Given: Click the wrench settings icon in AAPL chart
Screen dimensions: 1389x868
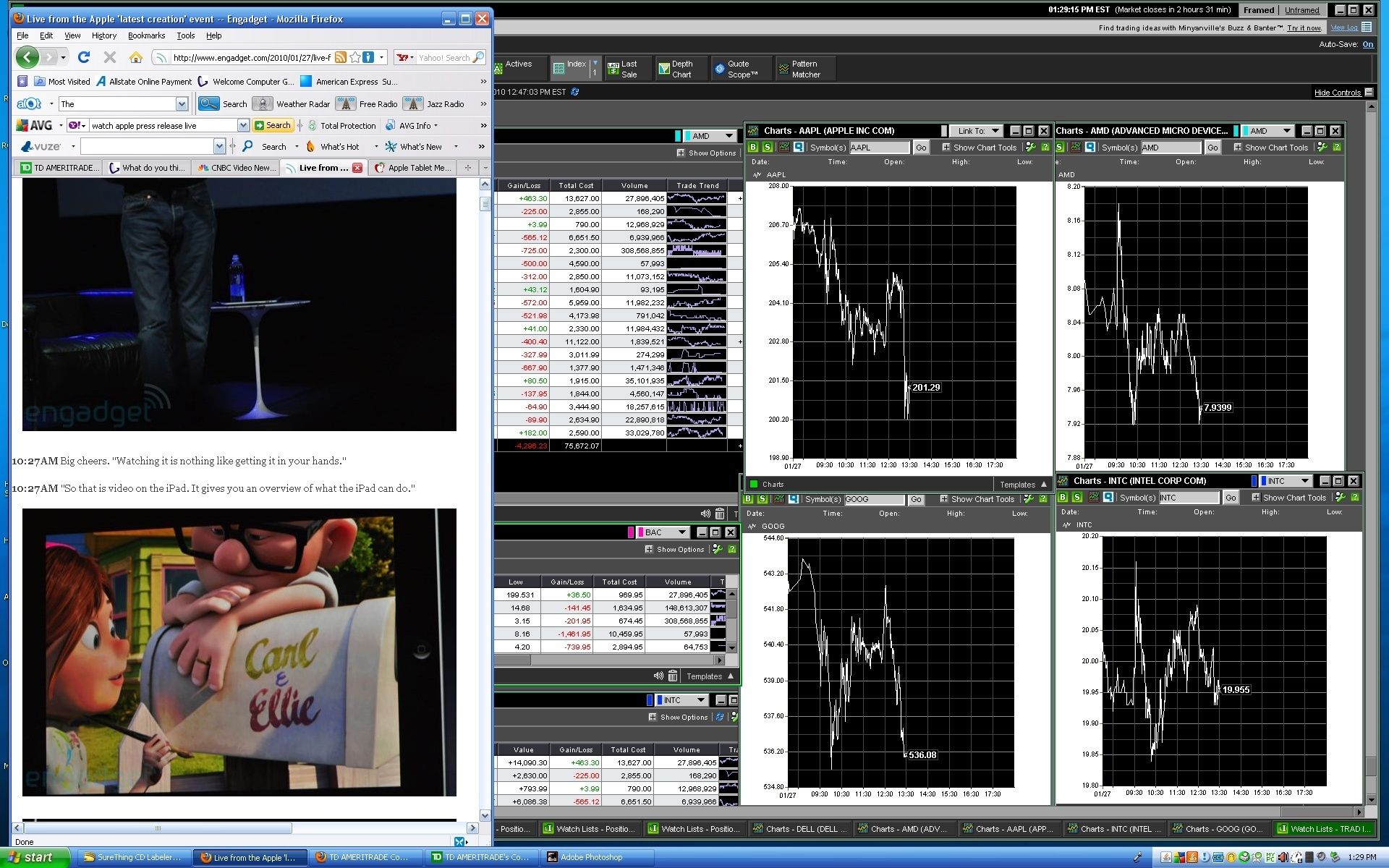Looking at the screenshot, I should coord(1030,148).
